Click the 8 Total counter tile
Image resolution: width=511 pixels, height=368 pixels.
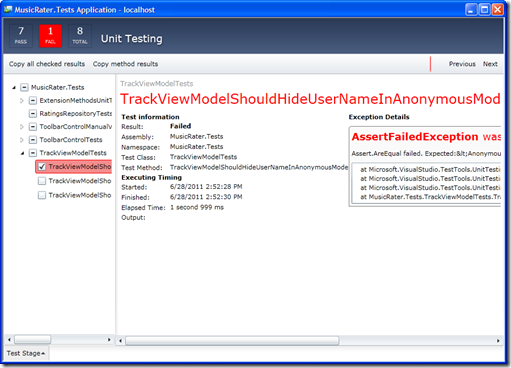(x=80, y=36)
